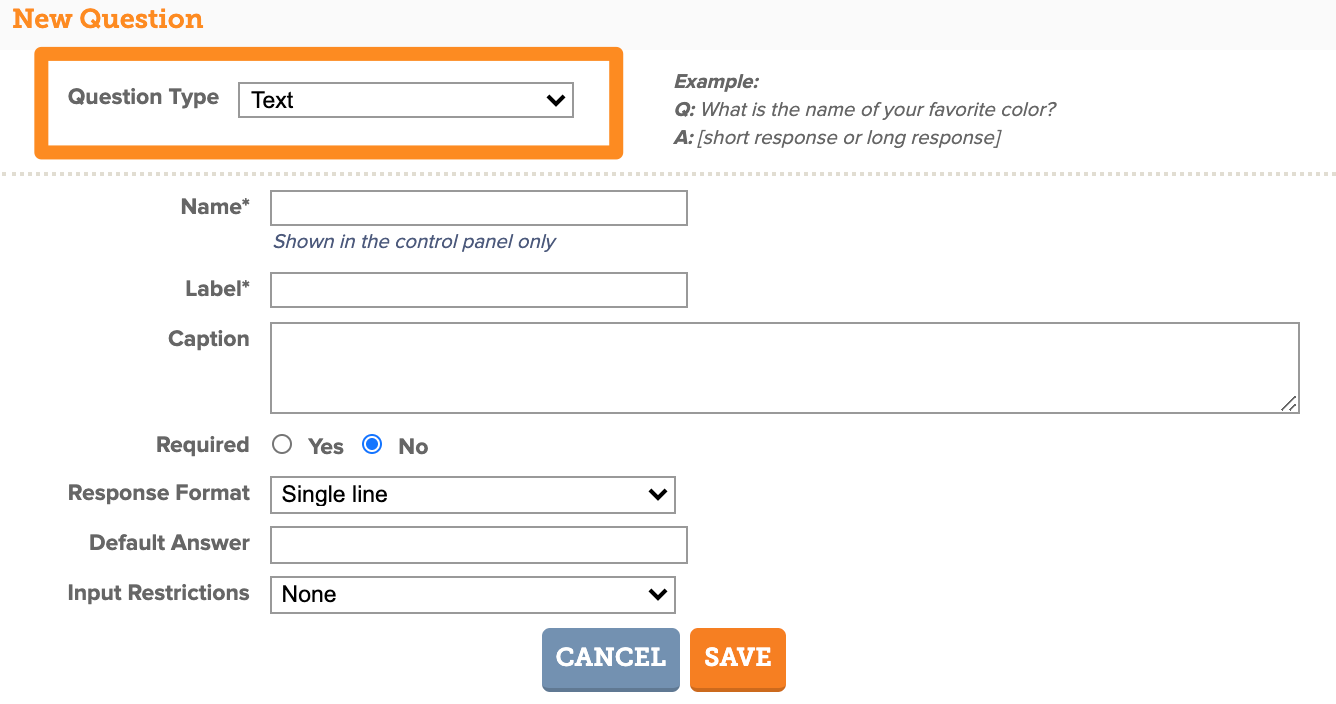Viewport: 1336px width, 704px height.
Task: Click the New Question heading
Action: 108,19
